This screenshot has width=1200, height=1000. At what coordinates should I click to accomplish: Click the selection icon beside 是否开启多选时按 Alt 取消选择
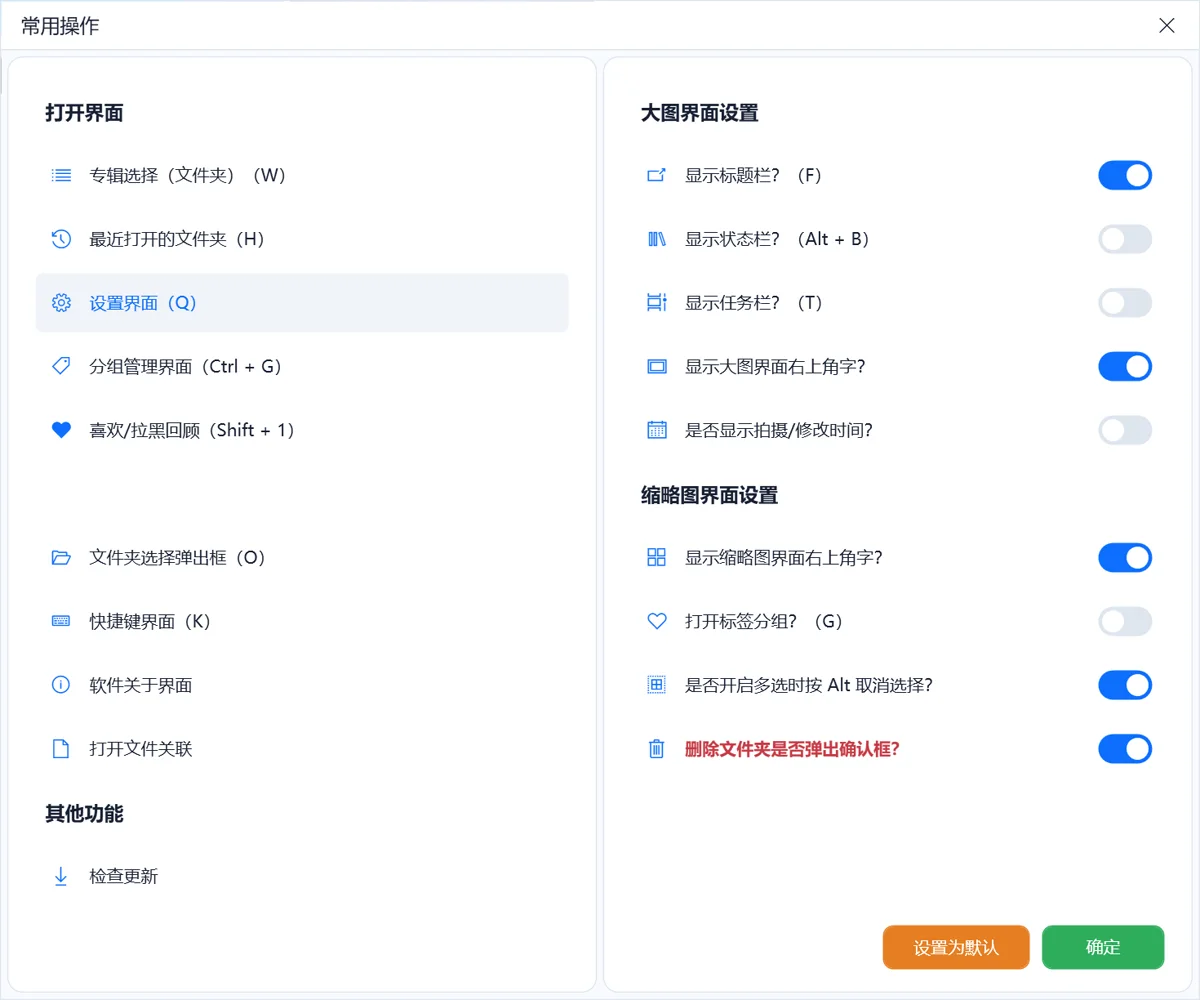click(x=657, y=685)
